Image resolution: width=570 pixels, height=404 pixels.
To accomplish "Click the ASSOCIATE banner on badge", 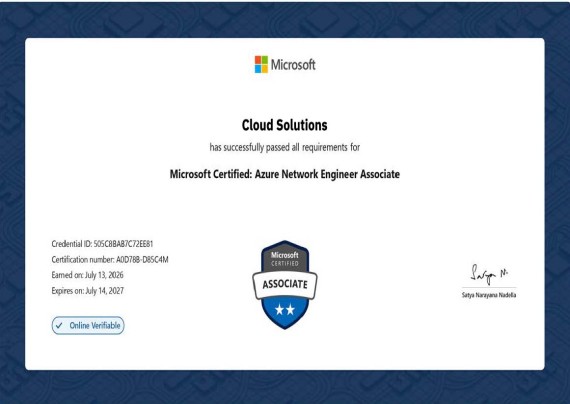I will (285, 284).
